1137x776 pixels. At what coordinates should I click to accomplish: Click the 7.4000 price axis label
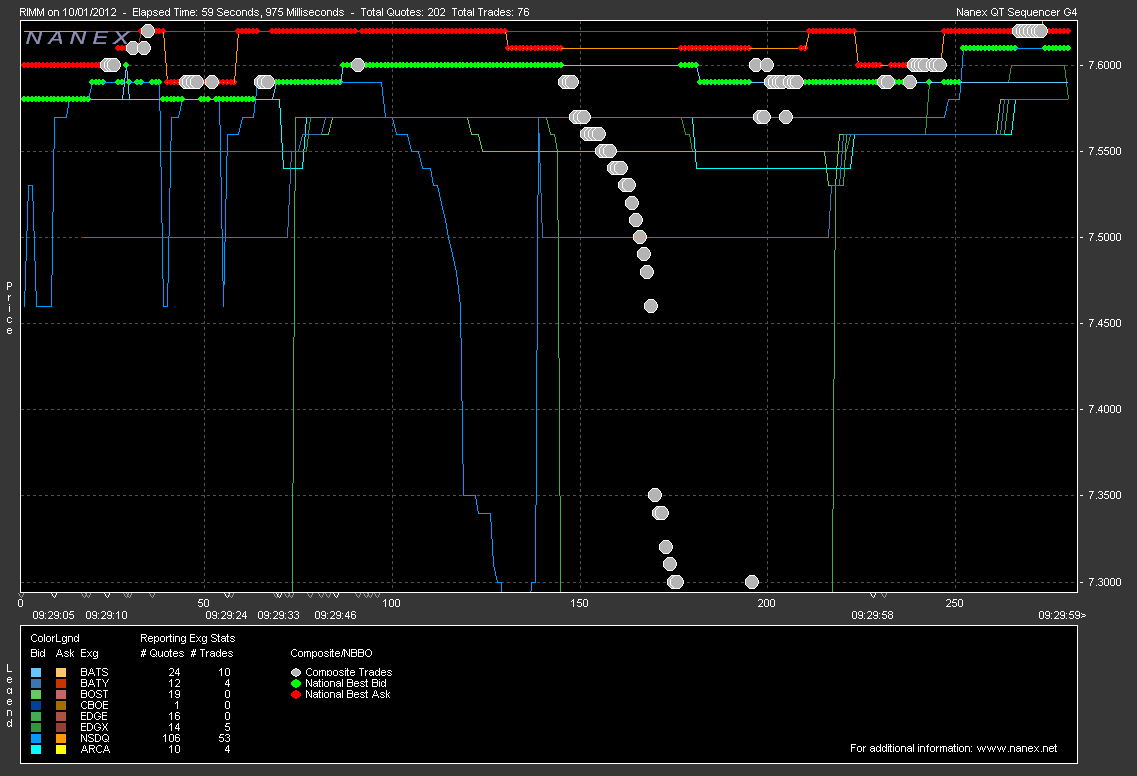(1104, 409)
